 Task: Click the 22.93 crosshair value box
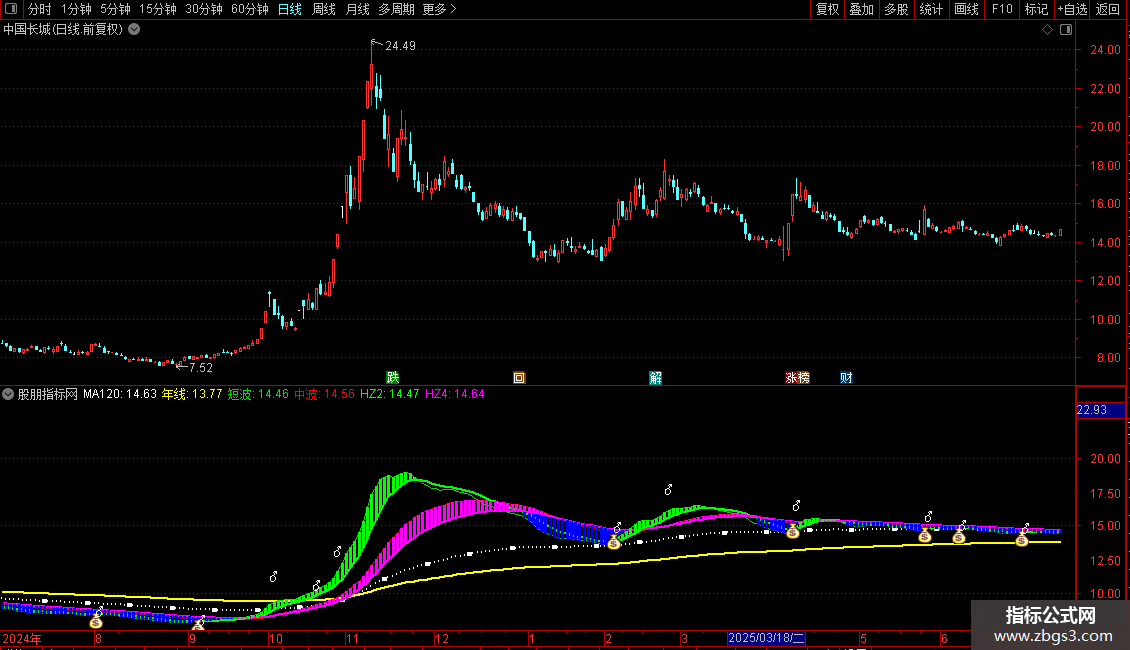(1100, 410)
